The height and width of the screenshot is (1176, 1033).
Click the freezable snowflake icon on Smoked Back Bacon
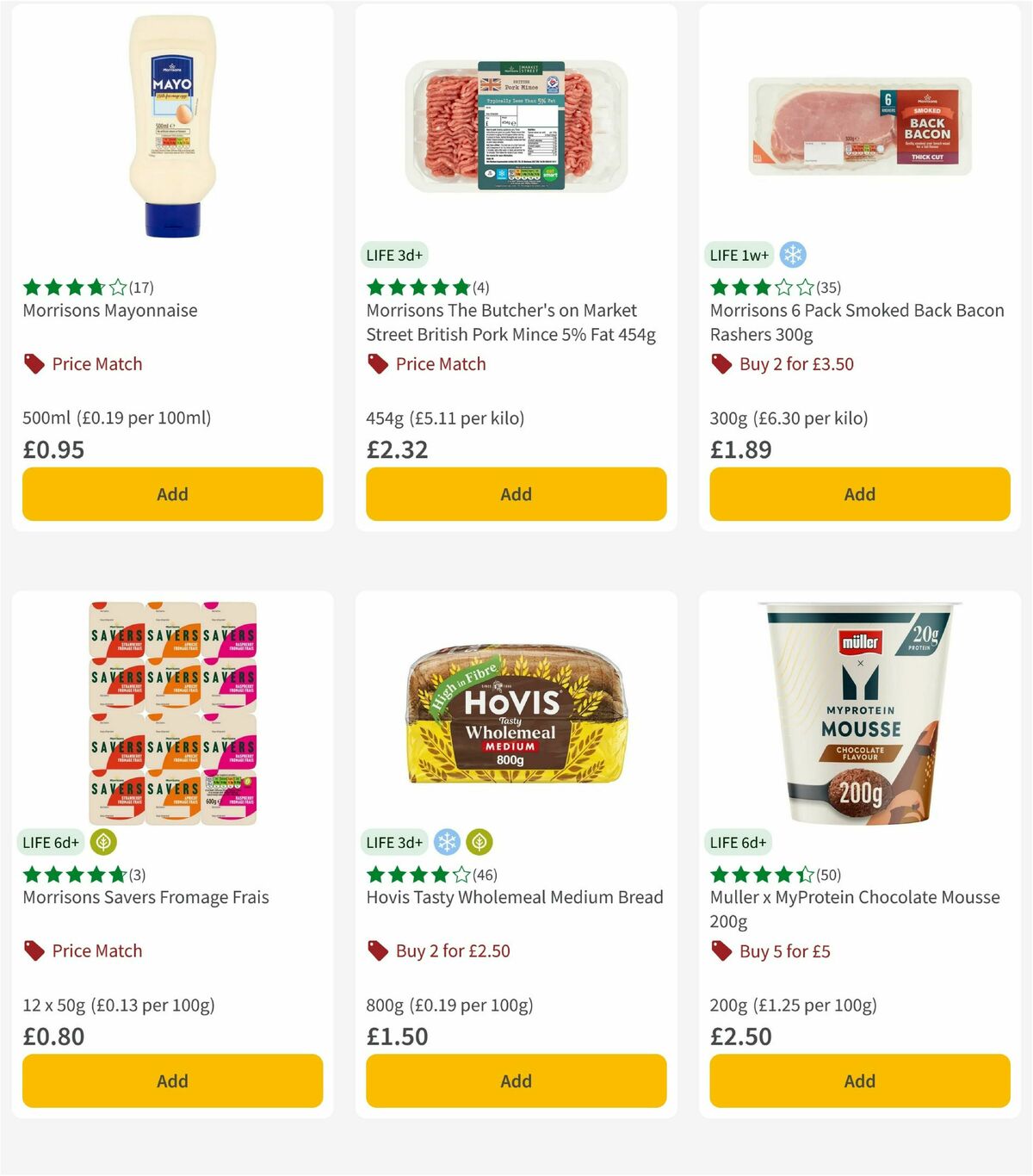792,255
